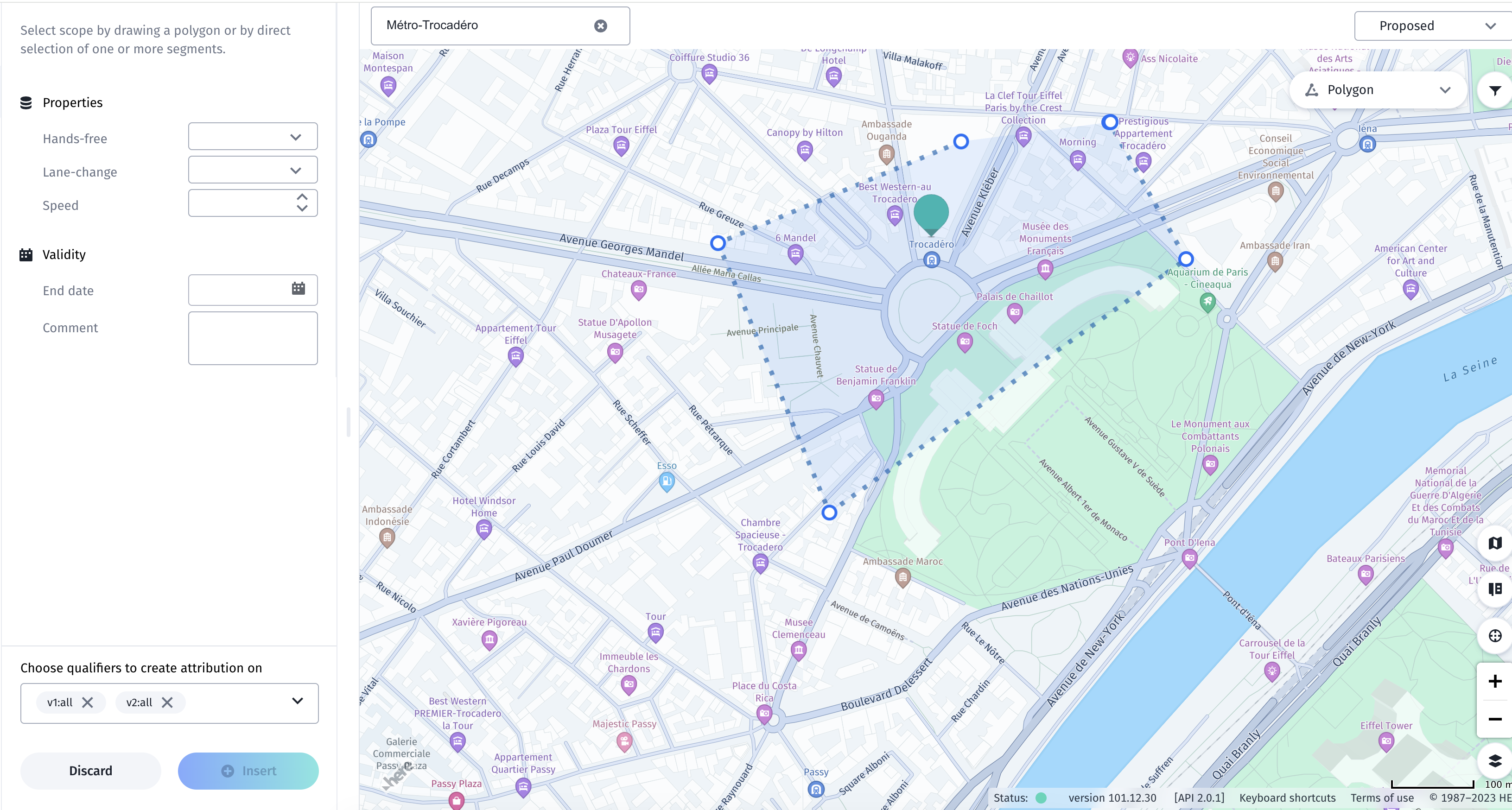Open the Proposed status dropdown

[x=1433, y=26]
